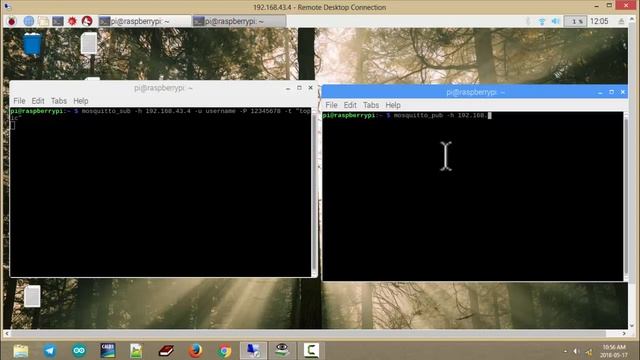The width and height of the screenshot is (640, 360).
Task: Open Telegram from Windows taskbar
Action: click(50, 351)
